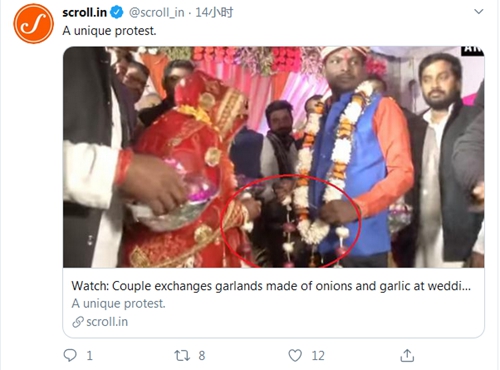This screenshot has width=500, height=370.
Task: Click the retweet count number 8
Action: [x=202, y=356]
